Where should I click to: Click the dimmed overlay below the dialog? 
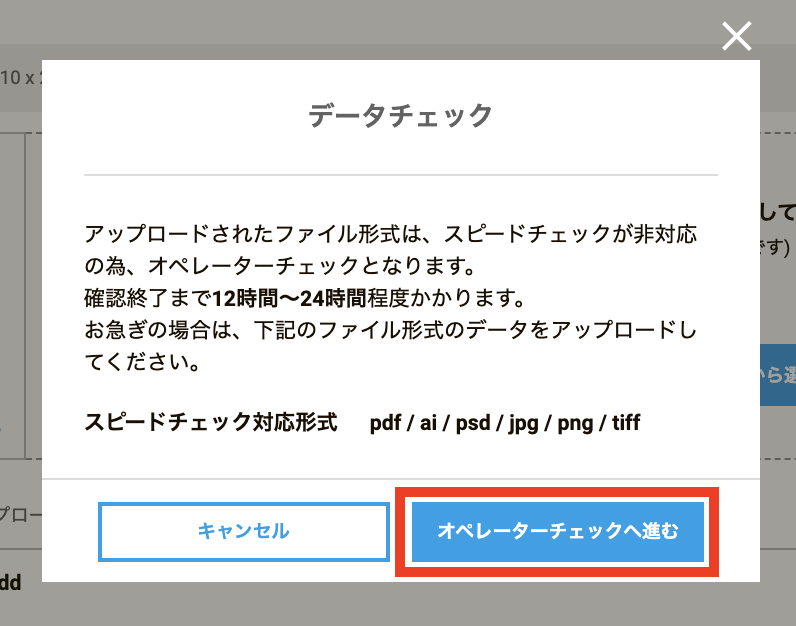[x=398, y=604]
